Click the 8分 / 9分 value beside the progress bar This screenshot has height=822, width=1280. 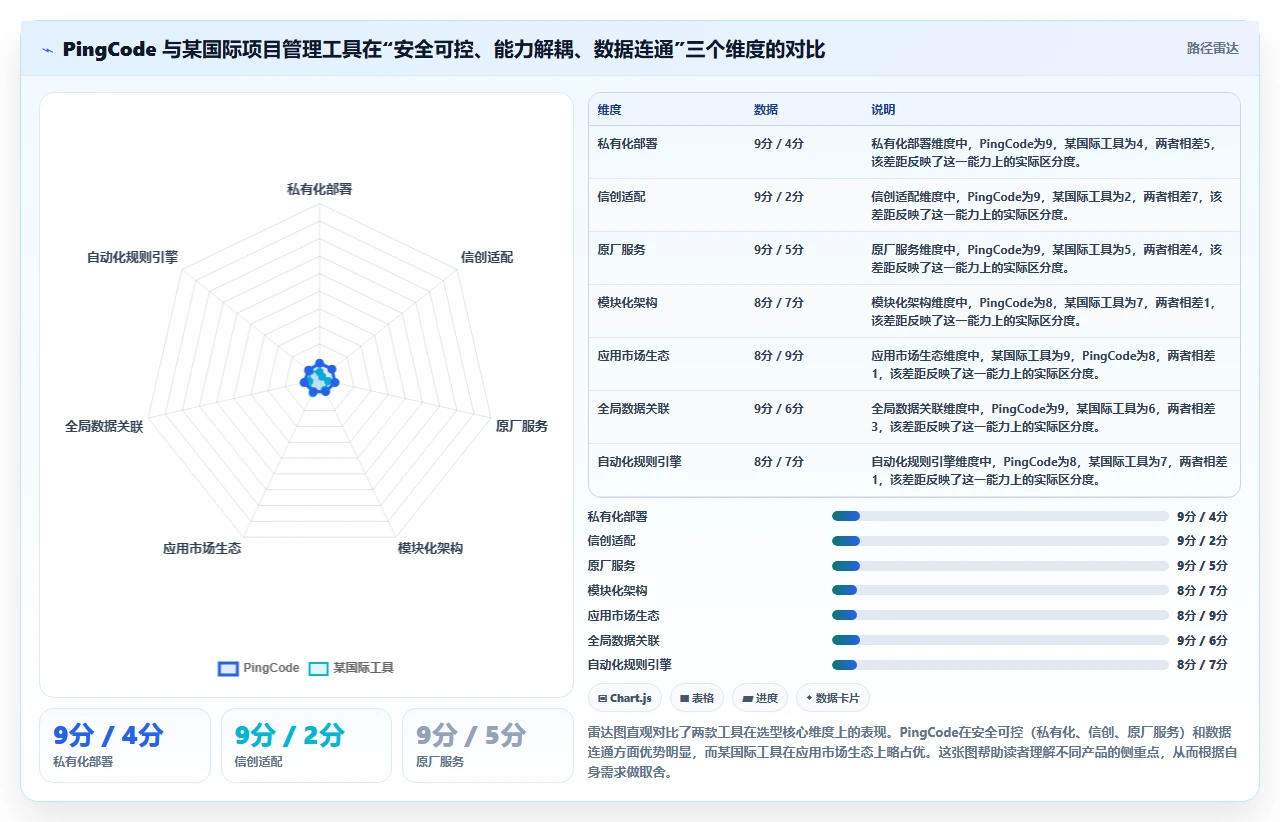(1202, 616)
